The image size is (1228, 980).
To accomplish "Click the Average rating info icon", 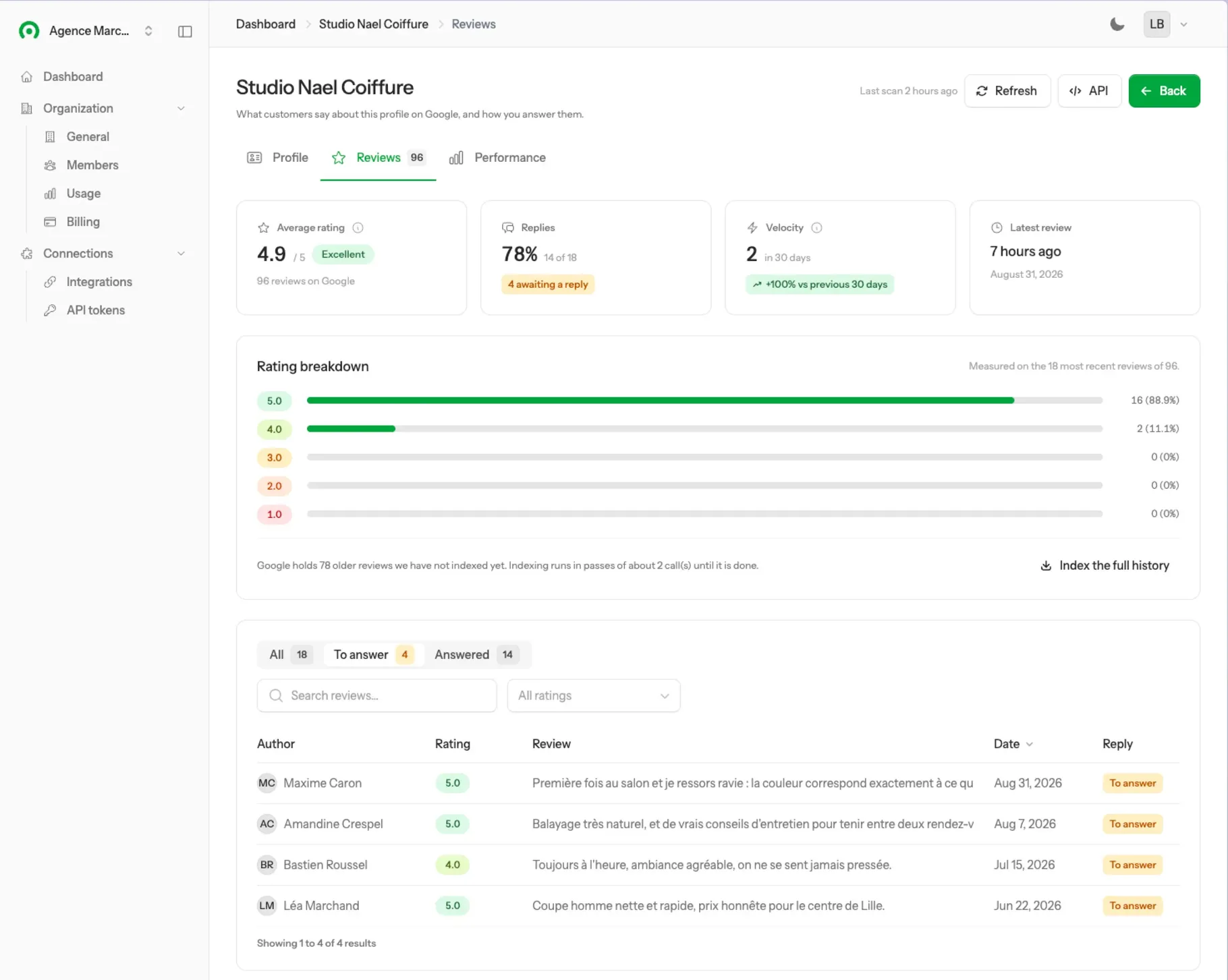I will [358, 228].
